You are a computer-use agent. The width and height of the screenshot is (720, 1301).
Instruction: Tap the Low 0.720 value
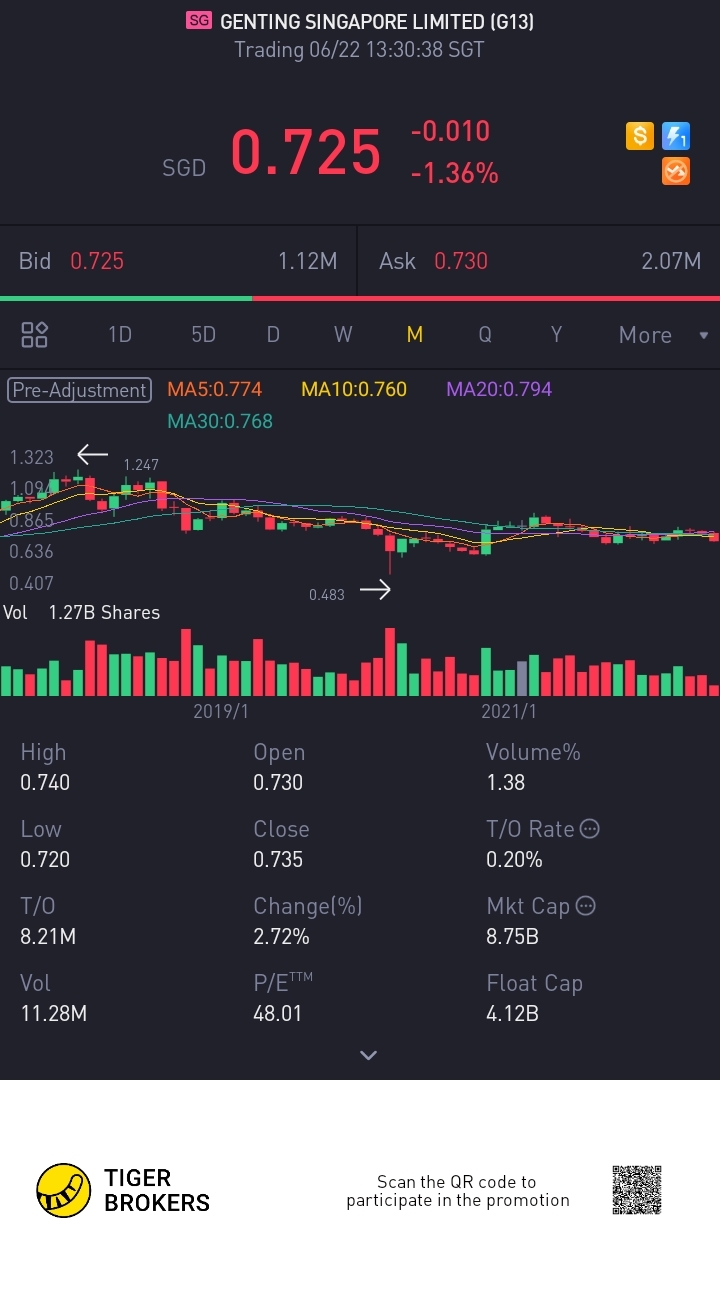[x=45, y=859]
